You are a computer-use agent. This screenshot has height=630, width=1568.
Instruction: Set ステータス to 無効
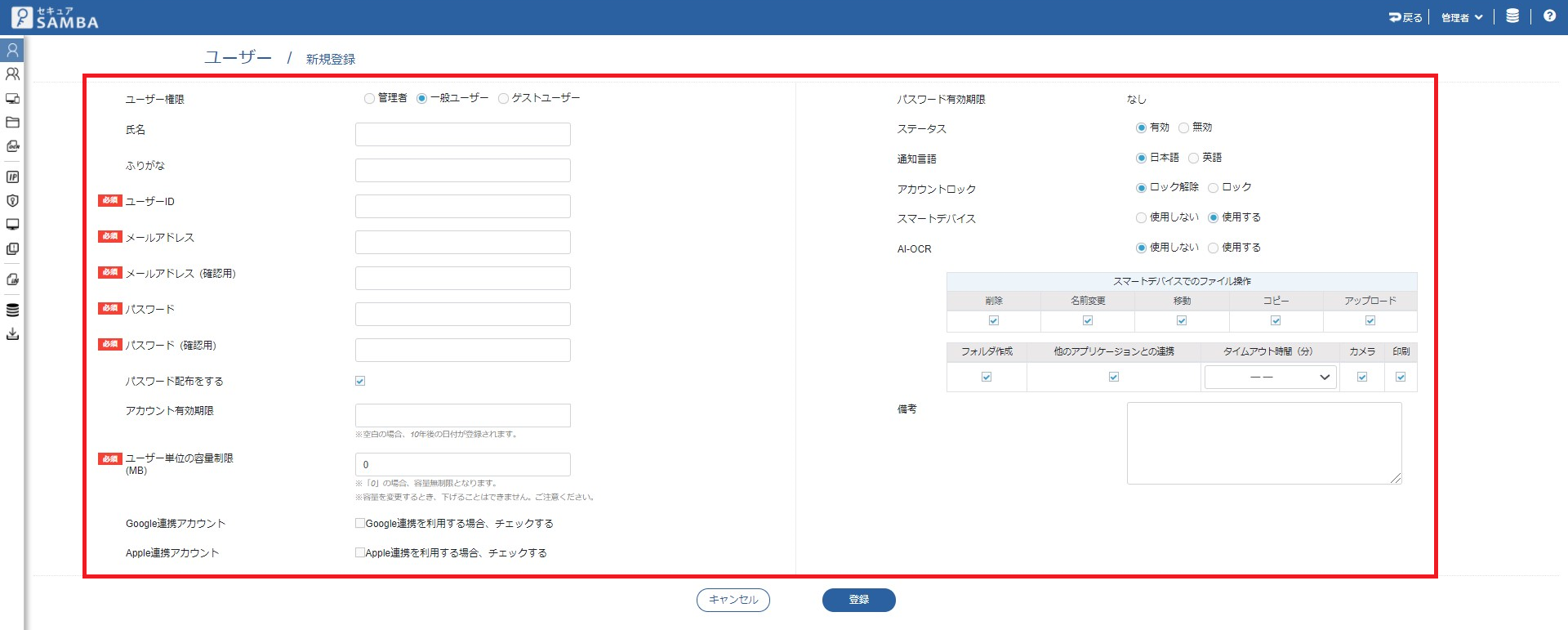pyautogui.click(x=1183, y=128)
